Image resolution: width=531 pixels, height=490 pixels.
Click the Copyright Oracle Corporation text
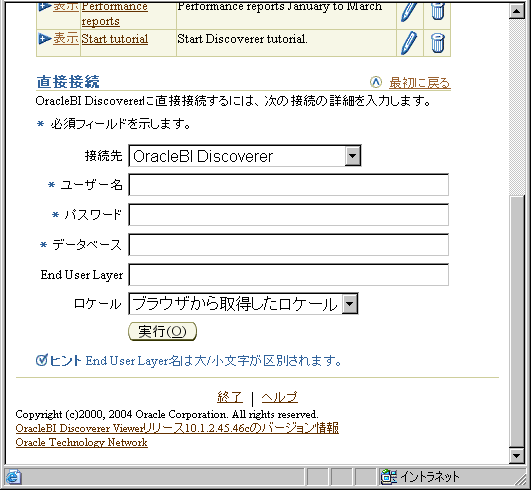(167, 414)
